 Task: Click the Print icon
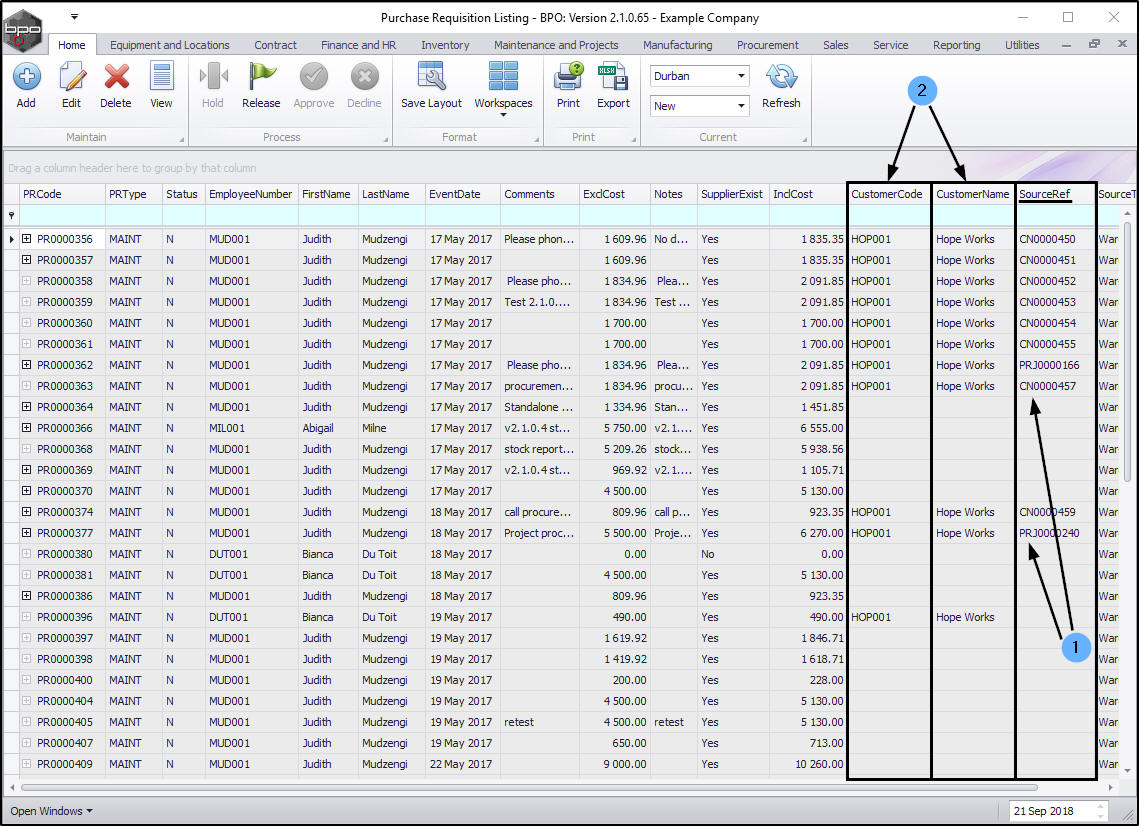click(568, 78)
